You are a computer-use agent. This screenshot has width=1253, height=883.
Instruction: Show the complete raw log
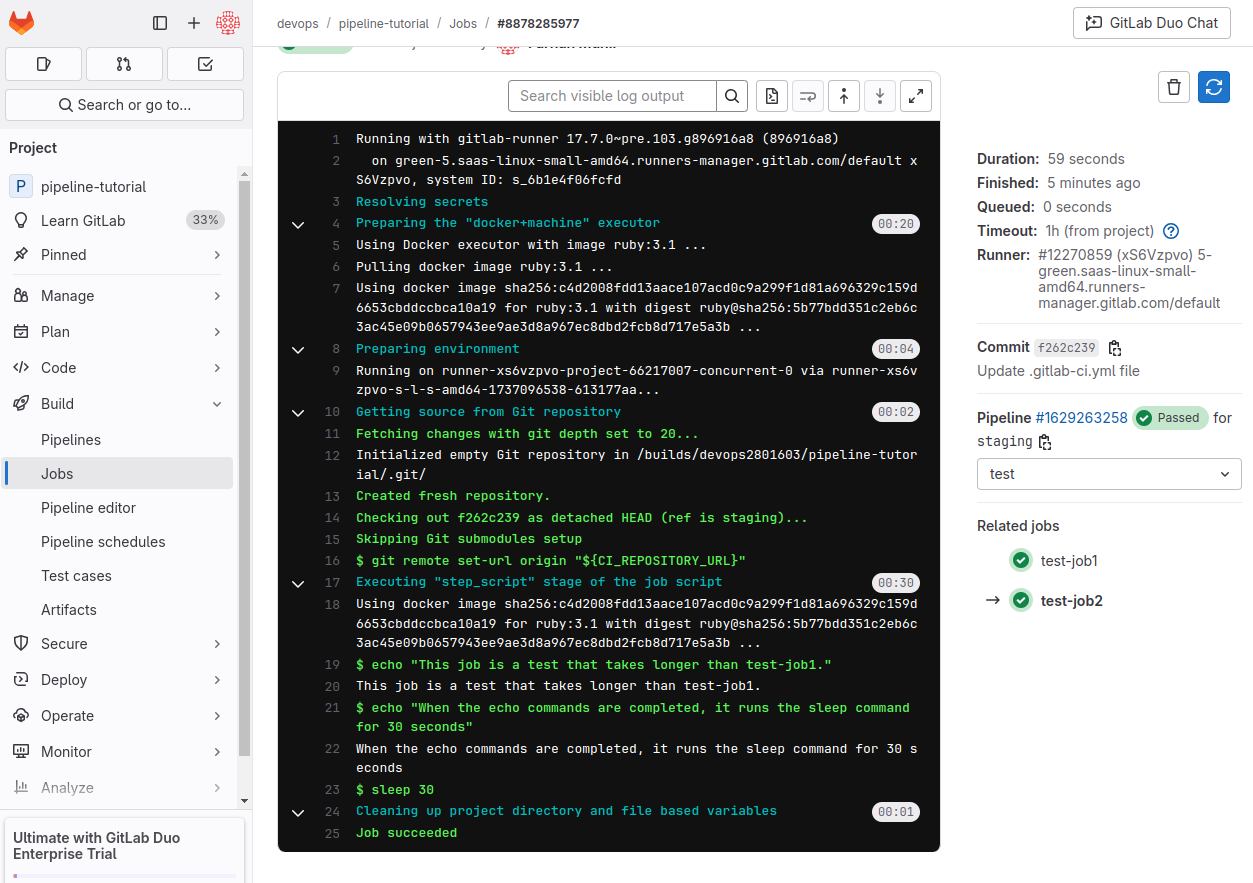pyautogui.click(x=772, y=96)
